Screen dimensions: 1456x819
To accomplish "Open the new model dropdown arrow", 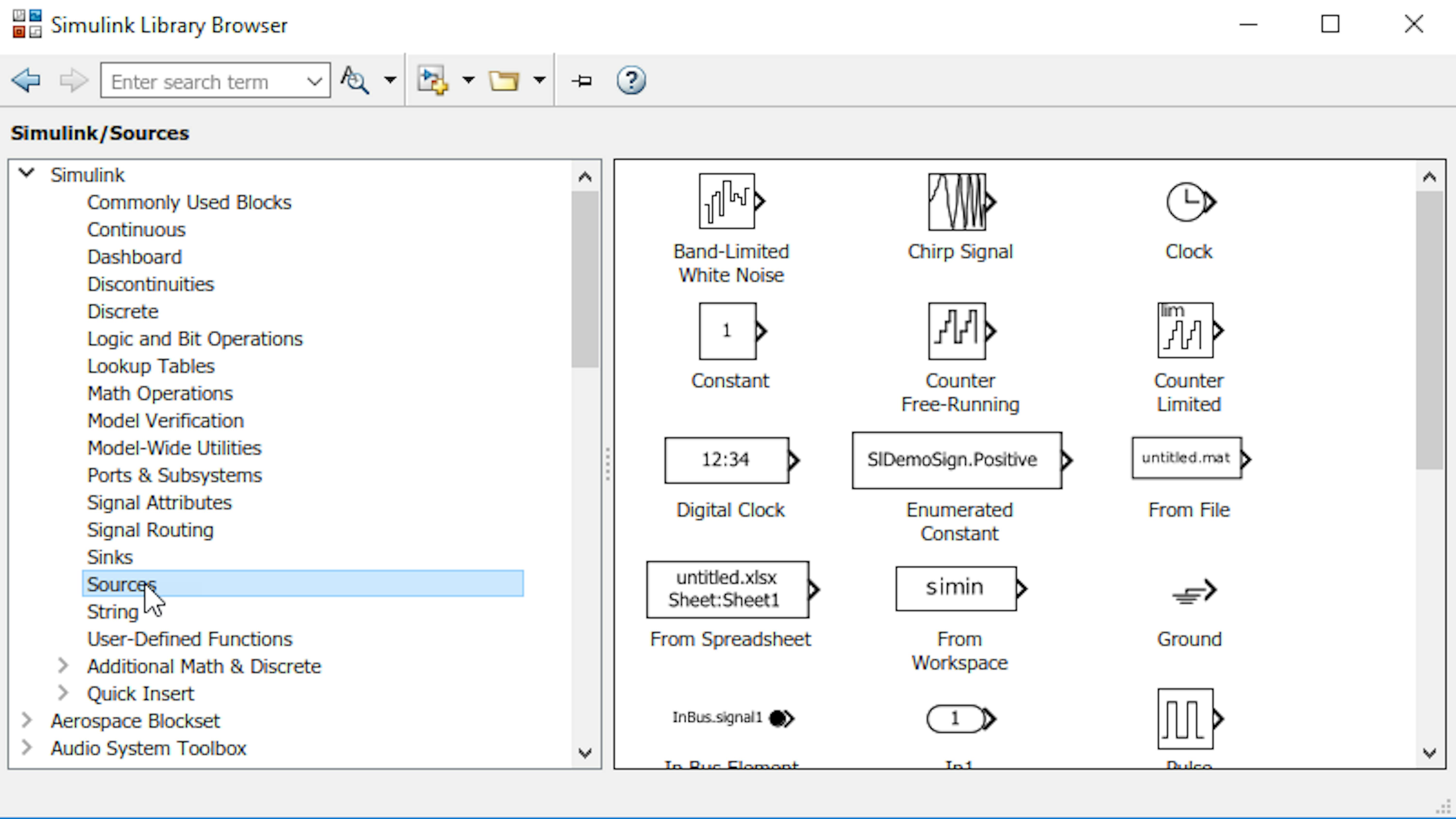I will pyautogui.click(x=468, y=80).
